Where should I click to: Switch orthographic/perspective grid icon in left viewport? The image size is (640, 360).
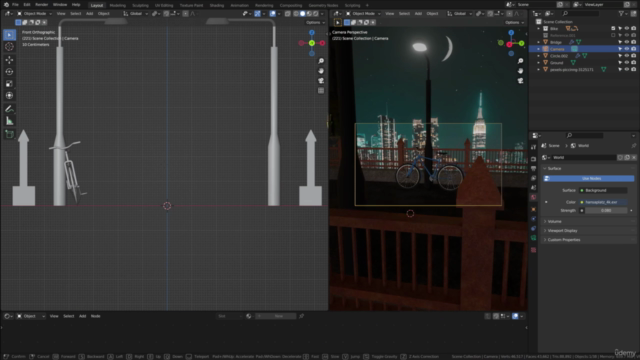[x=321, y=91]
